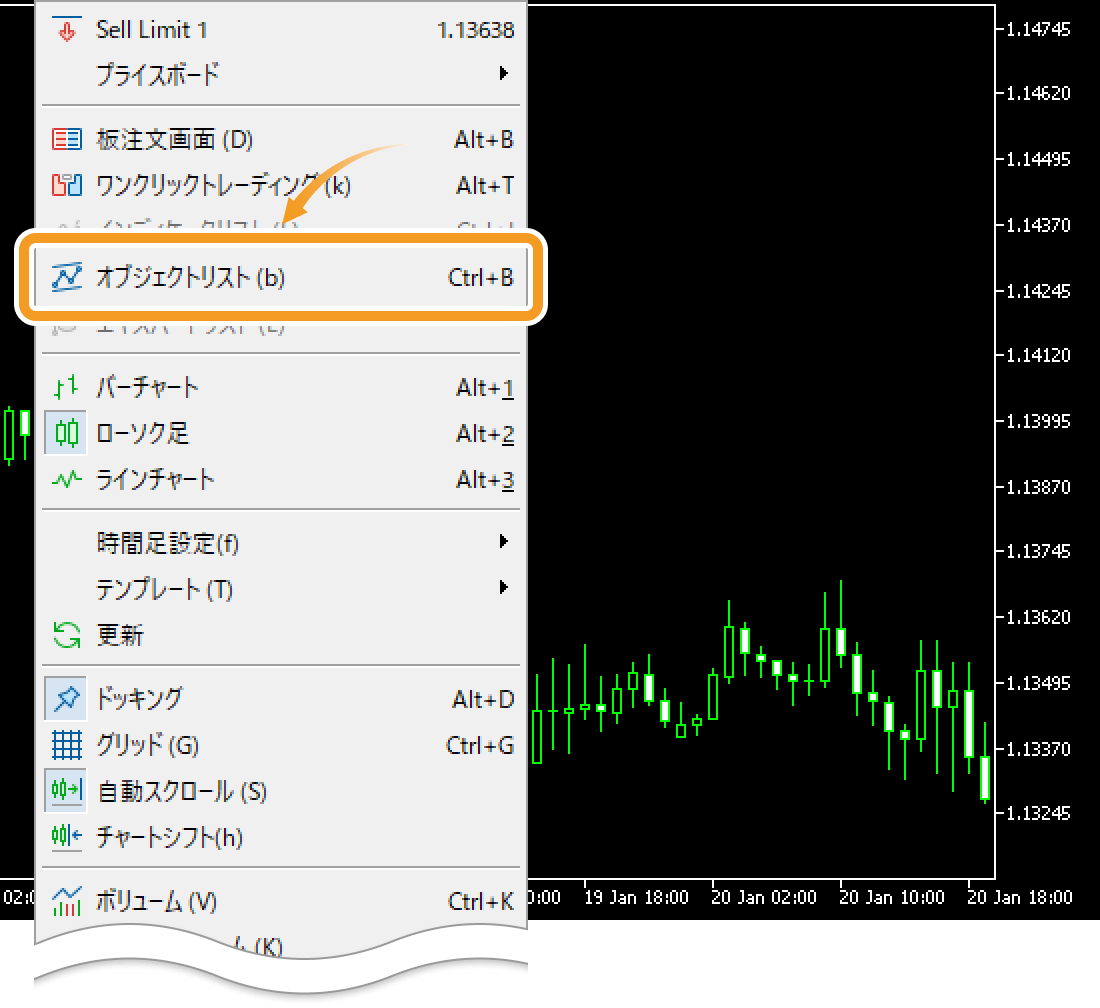Toggle 自動スクロール (S) option
The width and height of the screenshot is (1100, 1008).
point(281,791)
